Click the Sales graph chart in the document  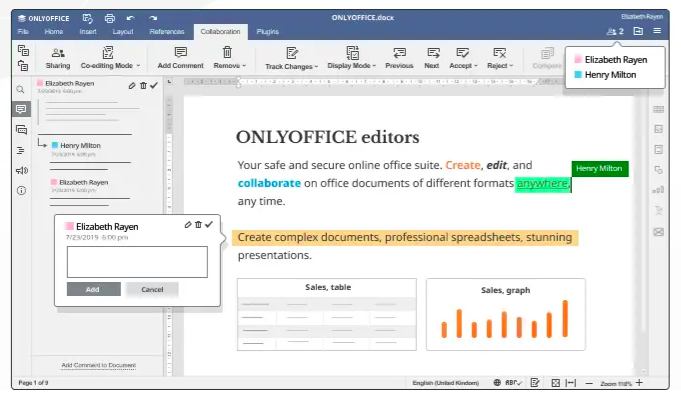click(506, 315)
